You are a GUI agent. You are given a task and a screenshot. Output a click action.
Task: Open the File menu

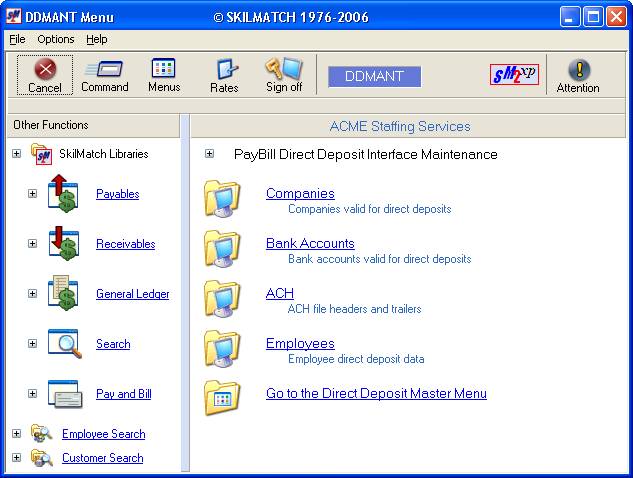tap(17, 39)
